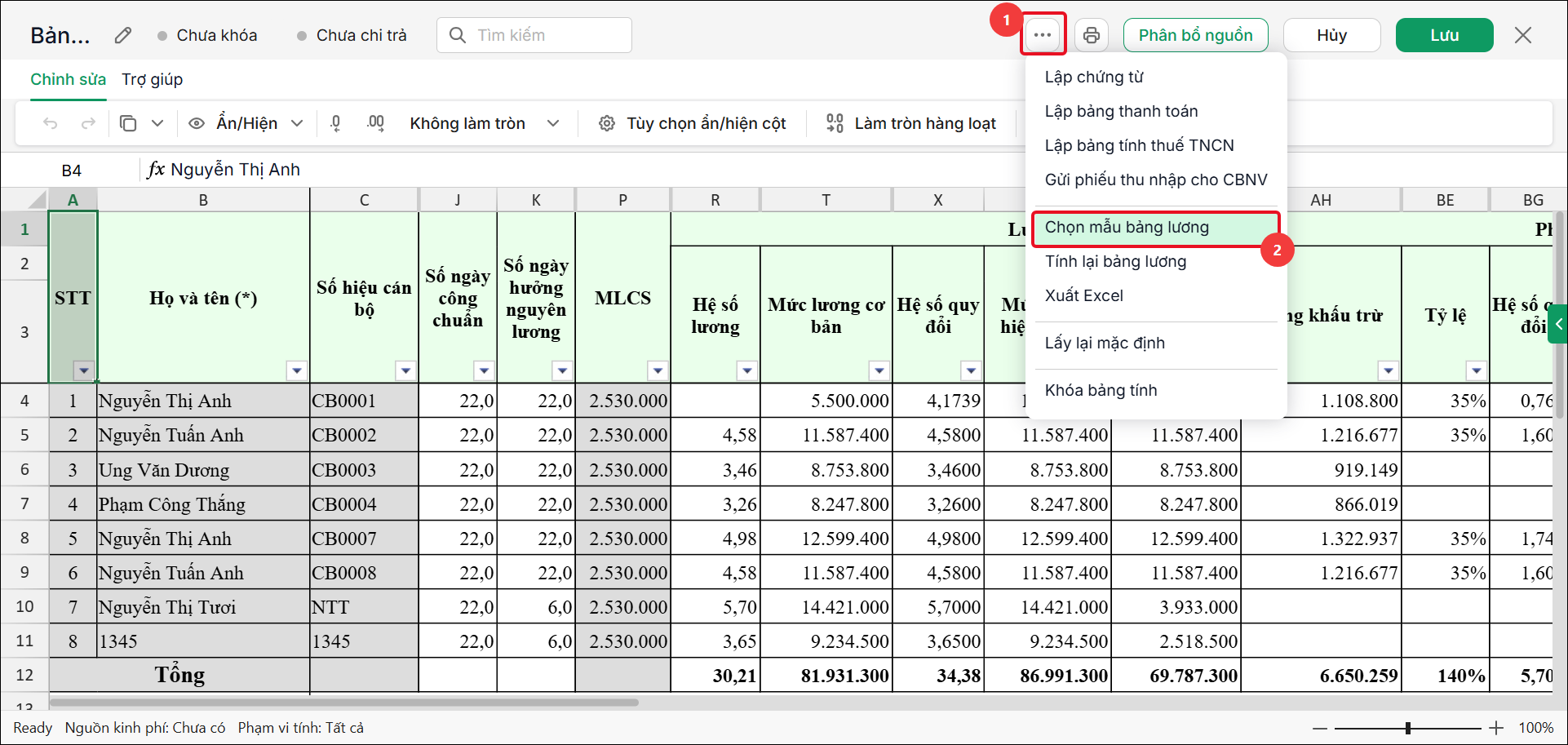Open filter dropdown on STT column
The height and width of the screenshot is (745, 1568).
click(84, 370)
